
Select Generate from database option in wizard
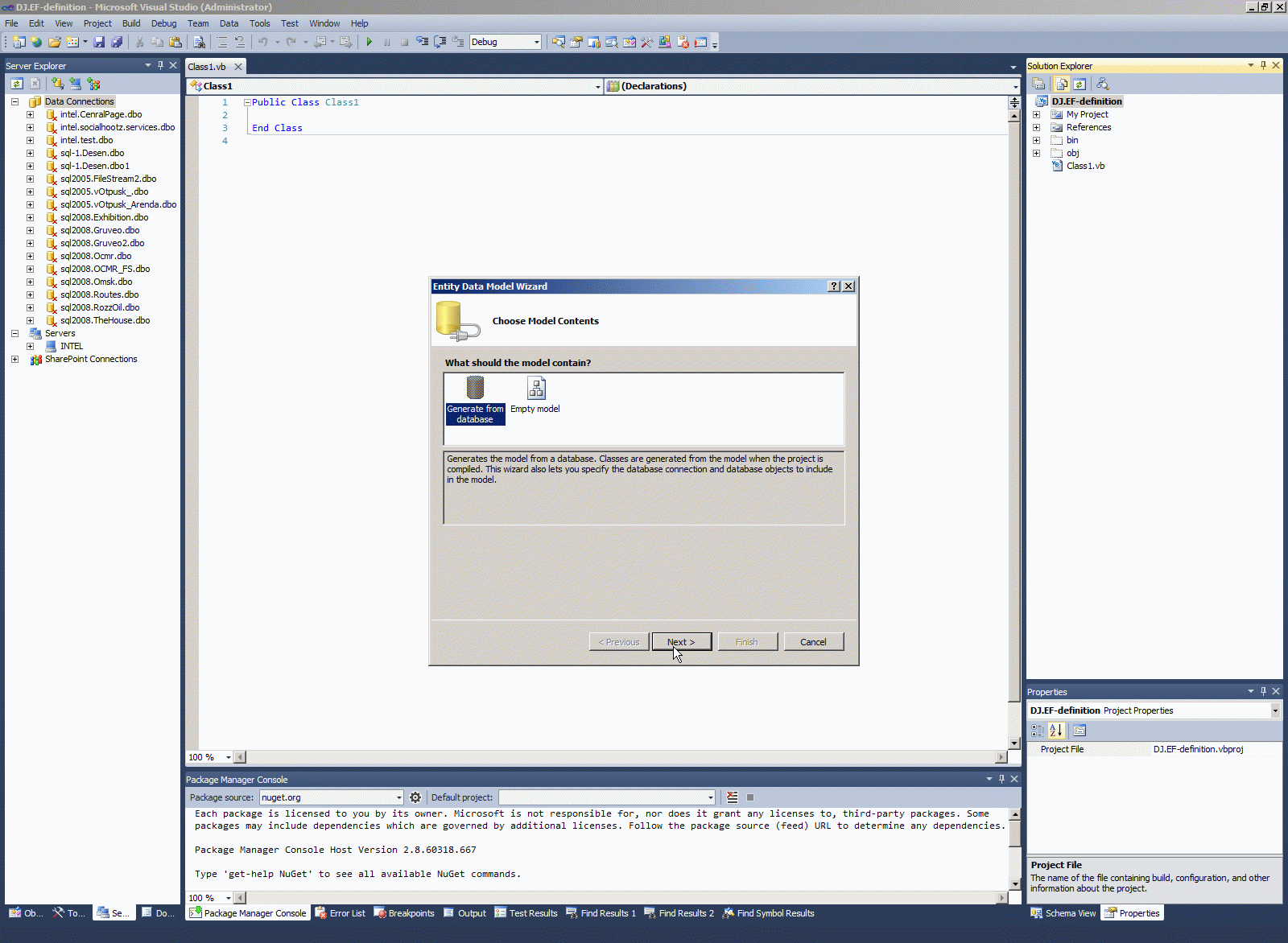pyautogui.click(x=475, y=400)
